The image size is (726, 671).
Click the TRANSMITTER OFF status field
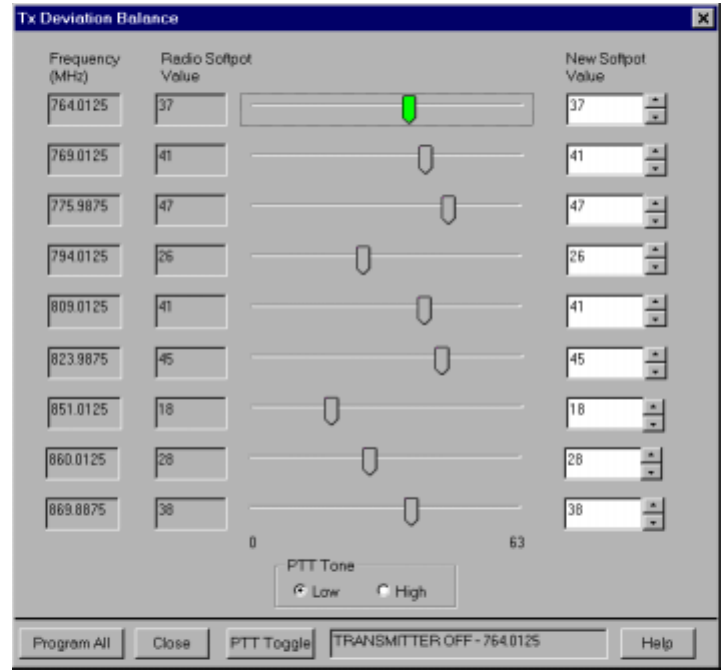click(x=468, y=643)
